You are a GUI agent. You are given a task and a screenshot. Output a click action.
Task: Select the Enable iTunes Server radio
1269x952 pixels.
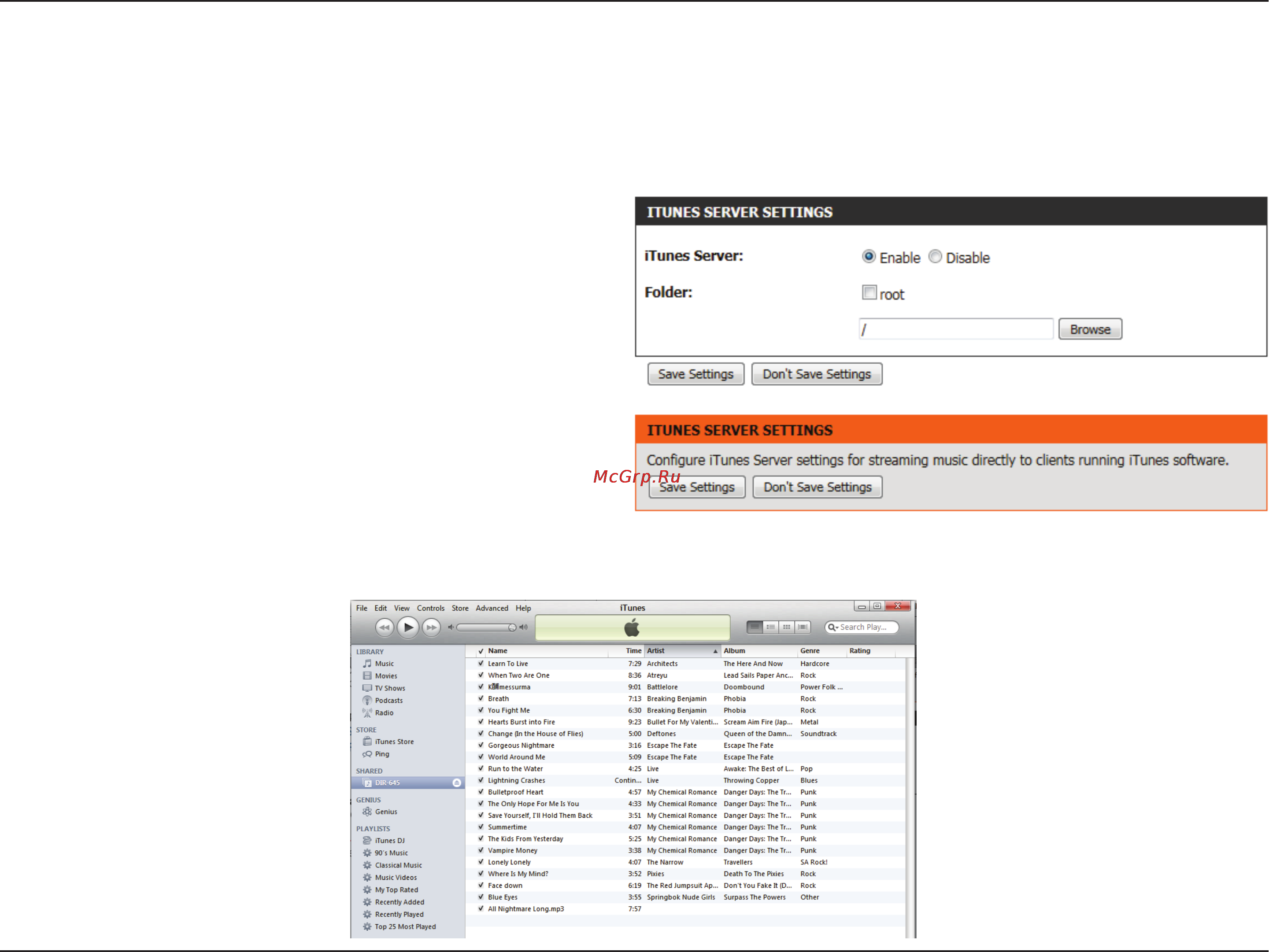(x=869, y=256)
